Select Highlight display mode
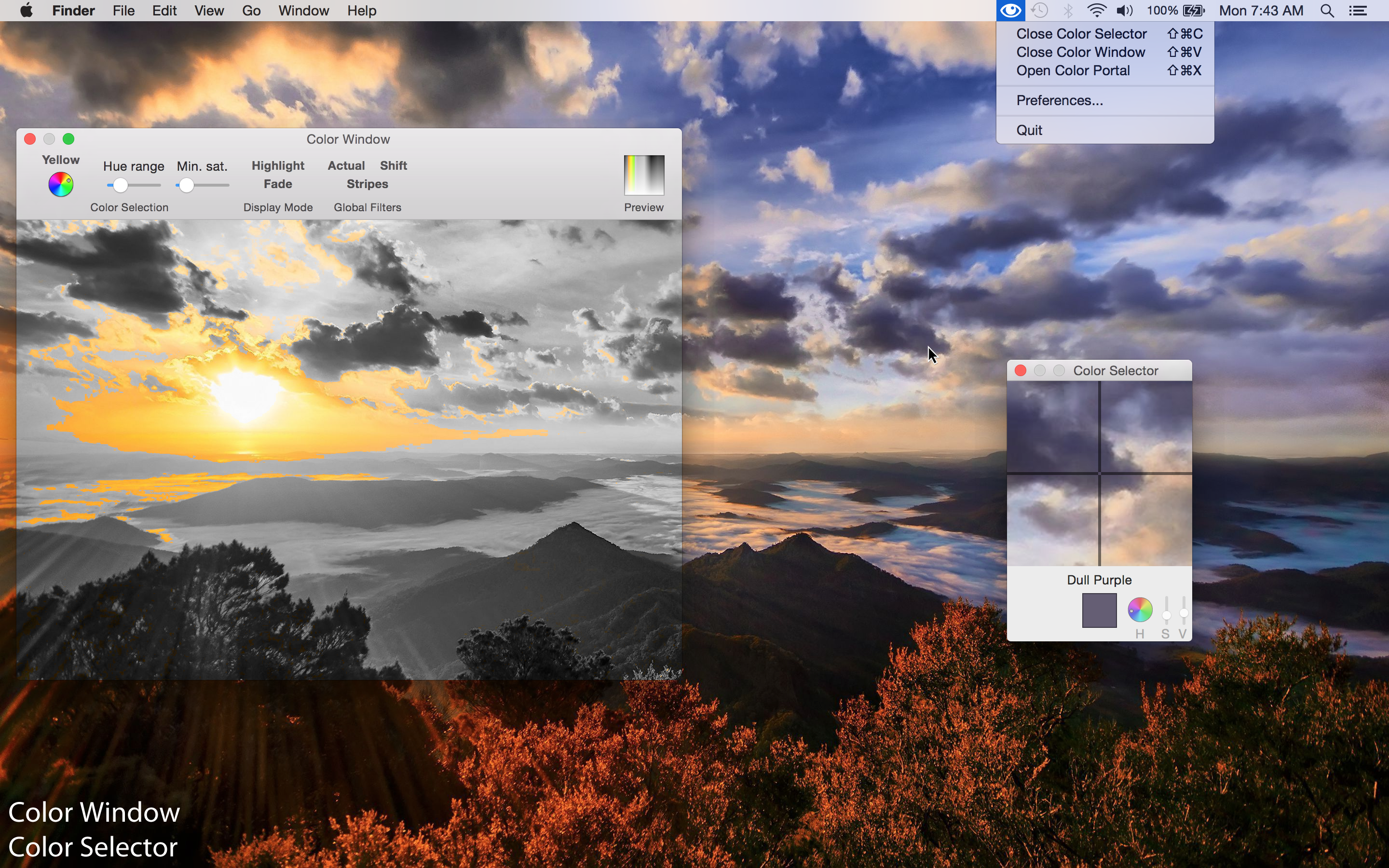 pyautogui.click(x=278, y=165)
